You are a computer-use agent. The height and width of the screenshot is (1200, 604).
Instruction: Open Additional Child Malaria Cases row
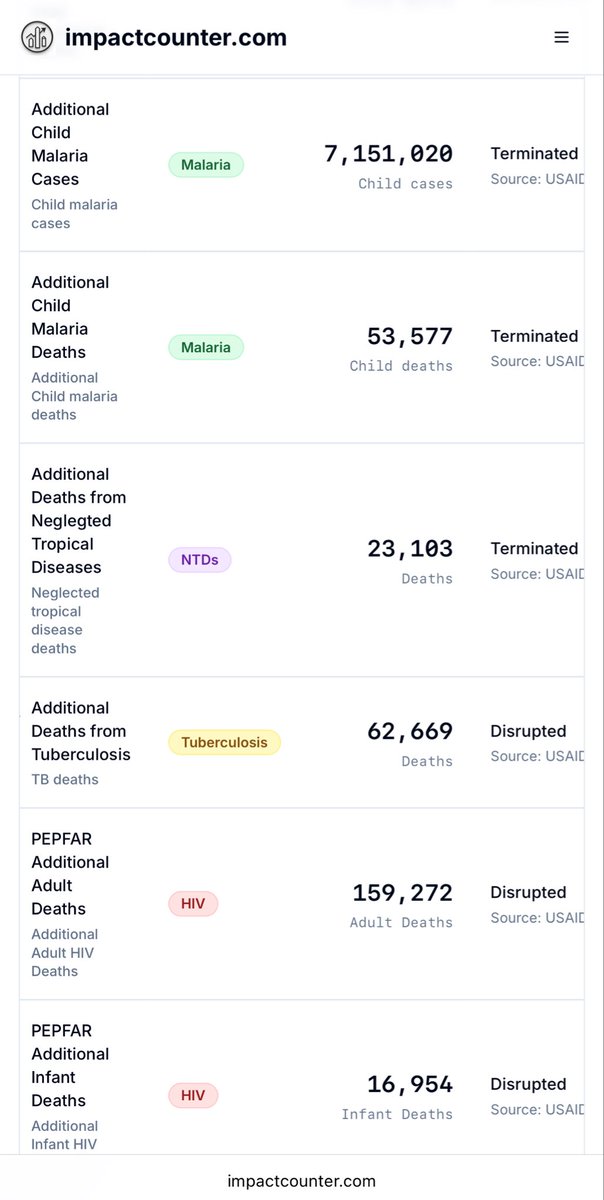(x=70, y=144)
